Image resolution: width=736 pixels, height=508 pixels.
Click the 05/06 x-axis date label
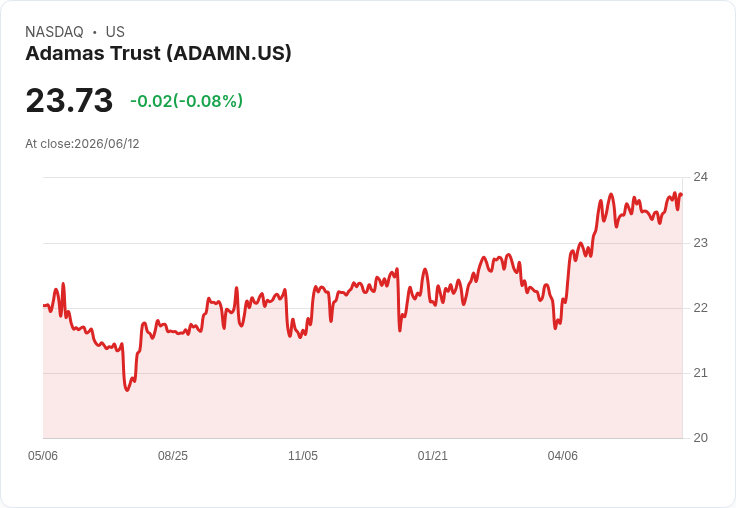43,456
